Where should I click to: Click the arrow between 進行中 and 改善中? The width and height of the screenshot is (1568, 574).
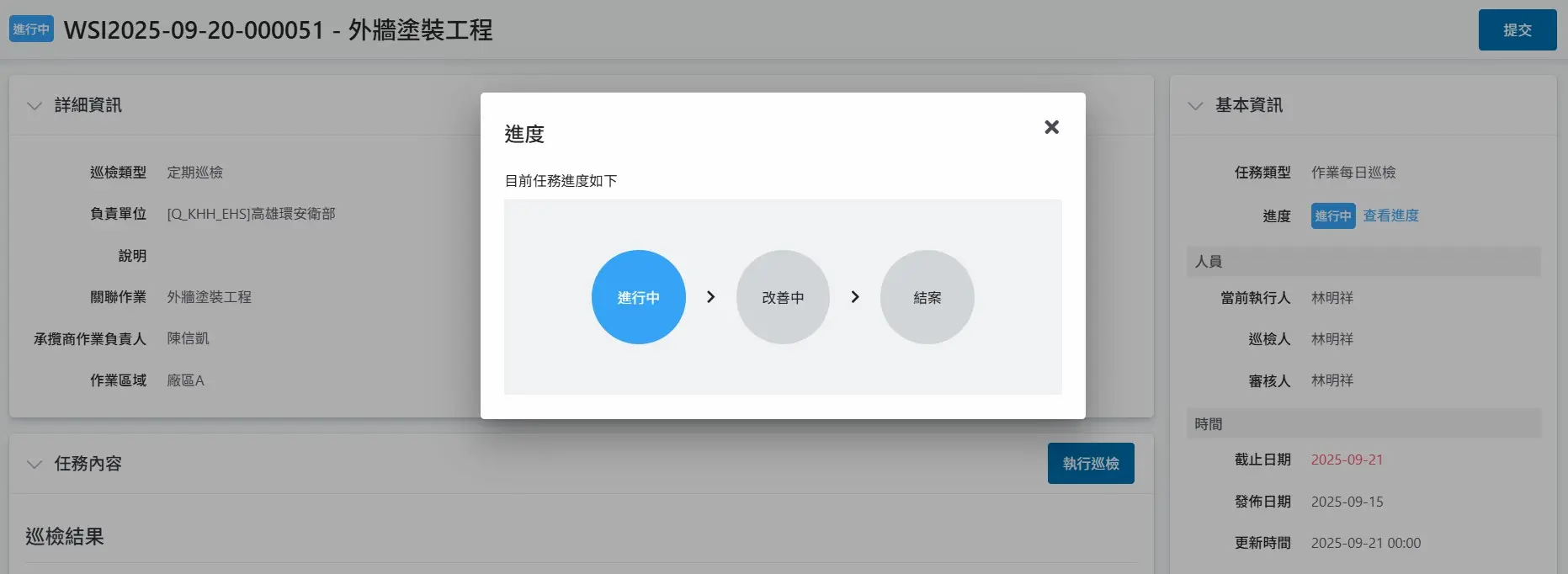point(710,297)
